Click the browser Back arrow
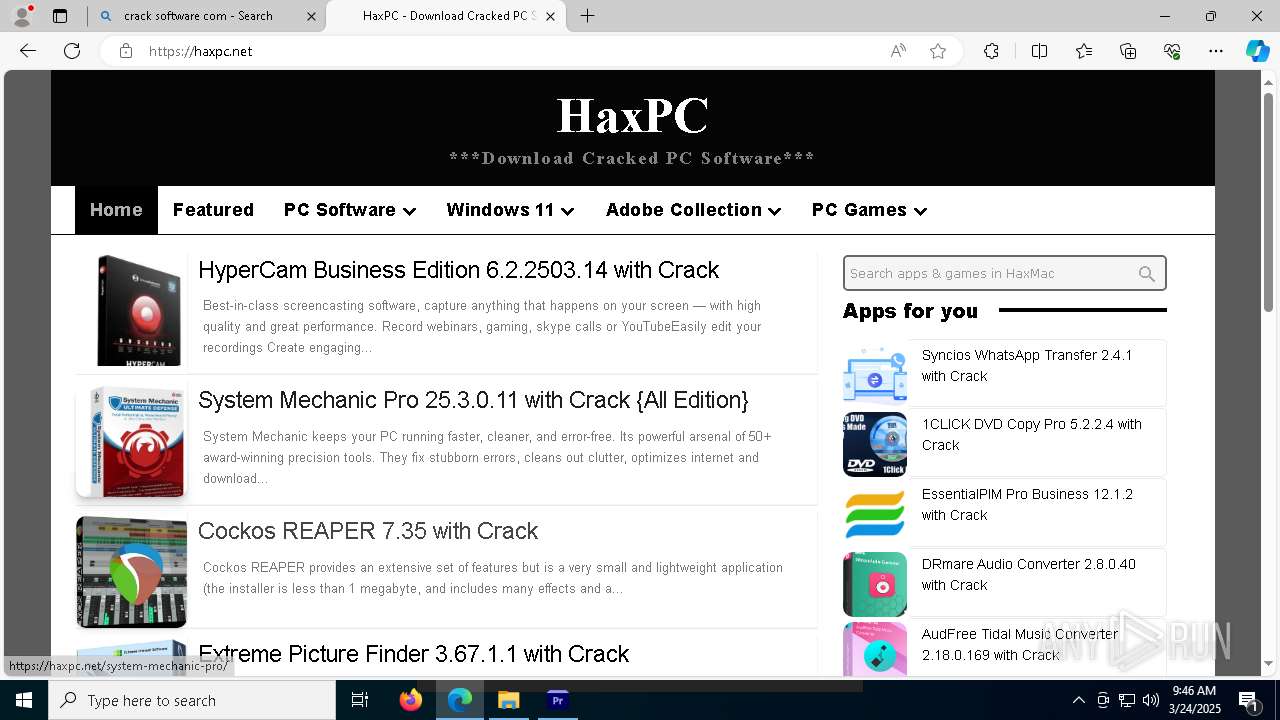This screenshot has height=720, width=1280. (28, 51)
